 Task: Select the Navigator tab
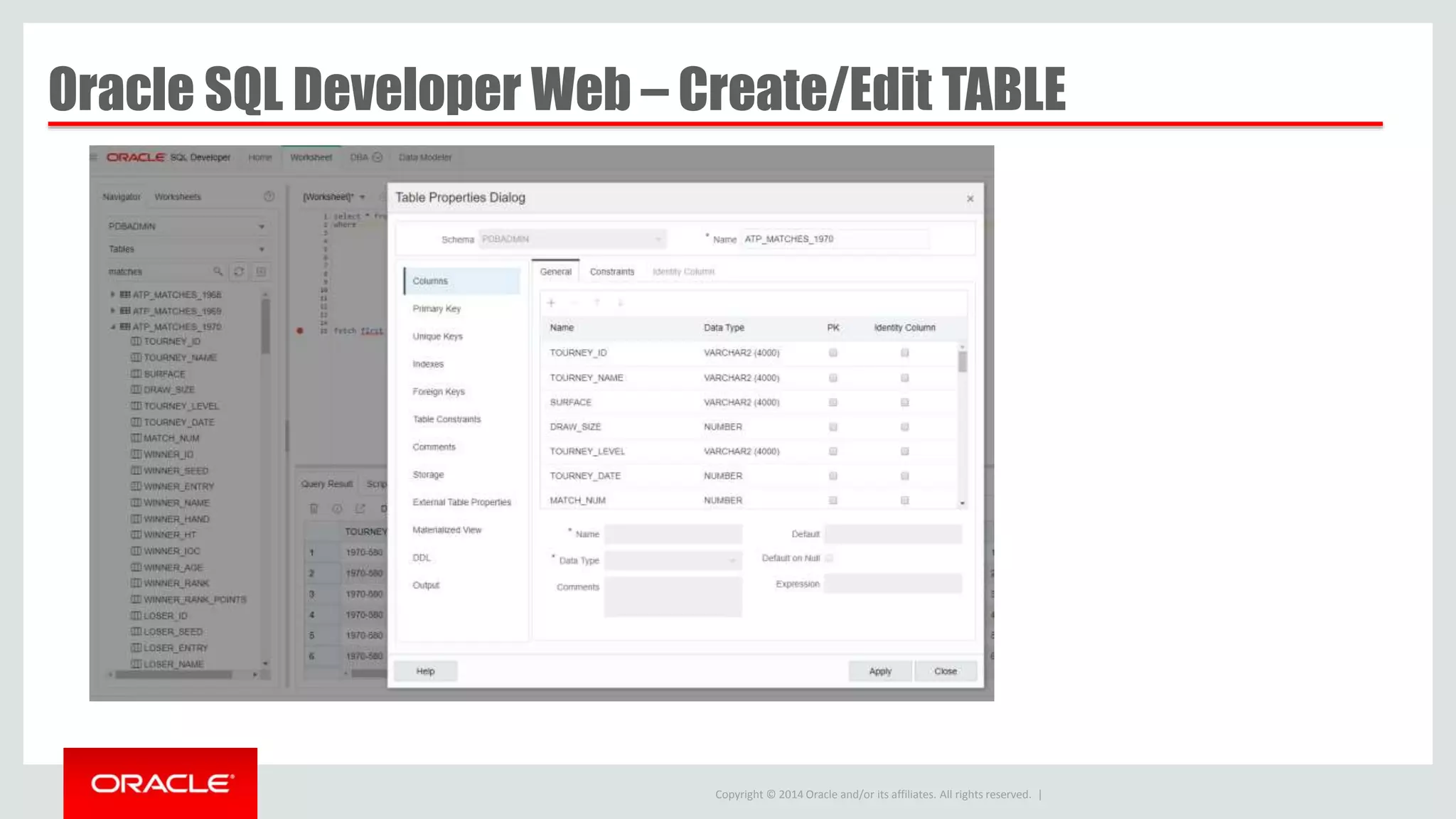pyautogui.click(x=122, y=197)
